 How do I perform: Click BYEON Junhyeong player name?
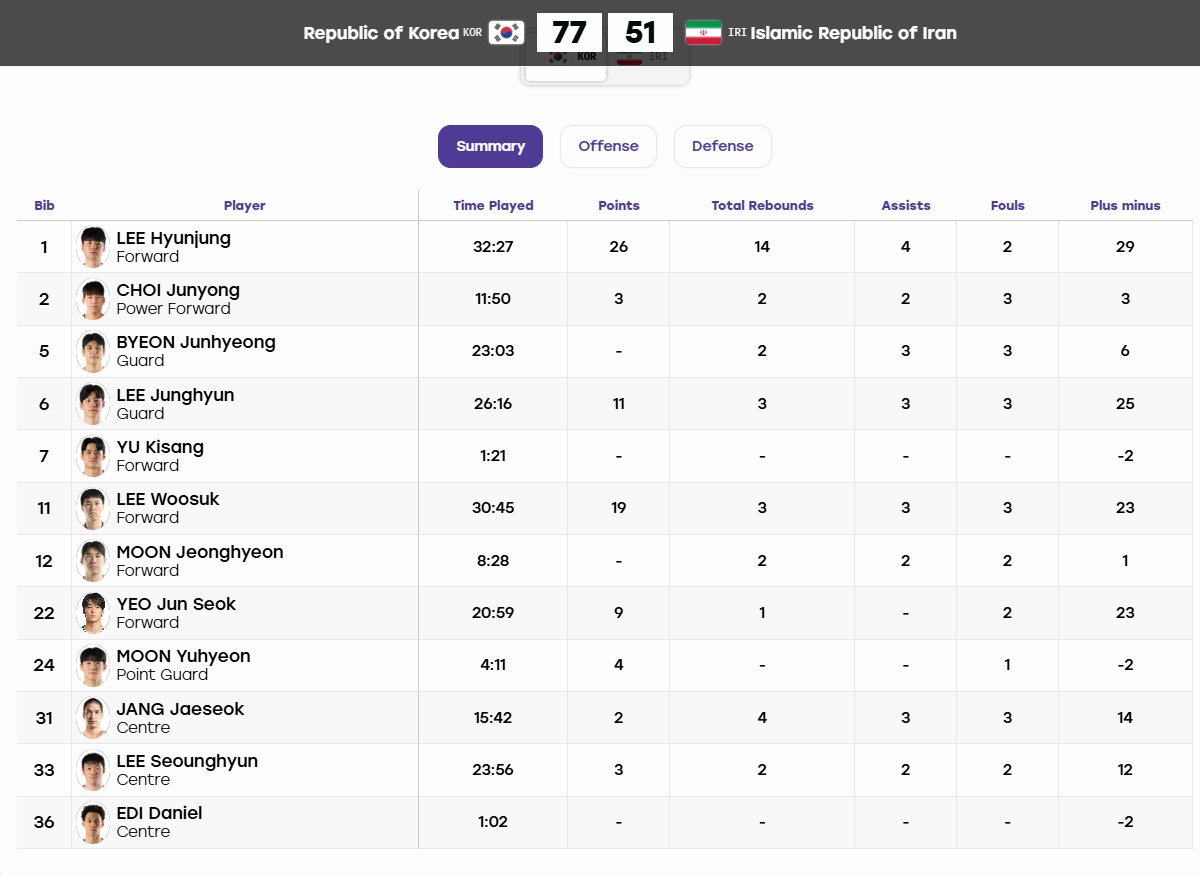(196, 342)
